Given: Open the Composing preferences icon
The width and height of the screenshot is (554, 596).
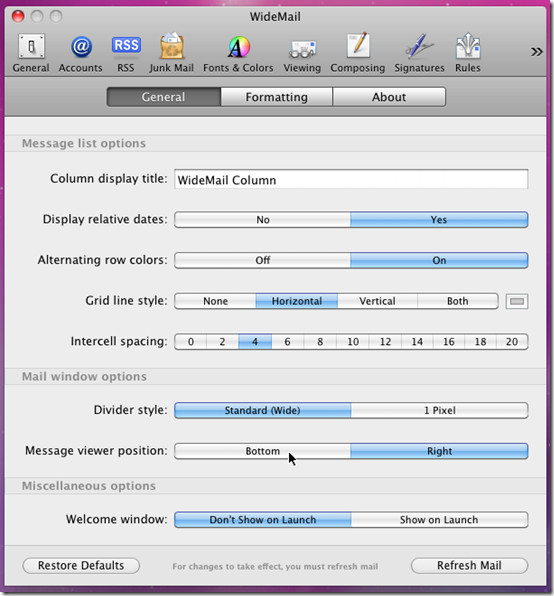Looking at the screenshot, I should tap(358, 53).
